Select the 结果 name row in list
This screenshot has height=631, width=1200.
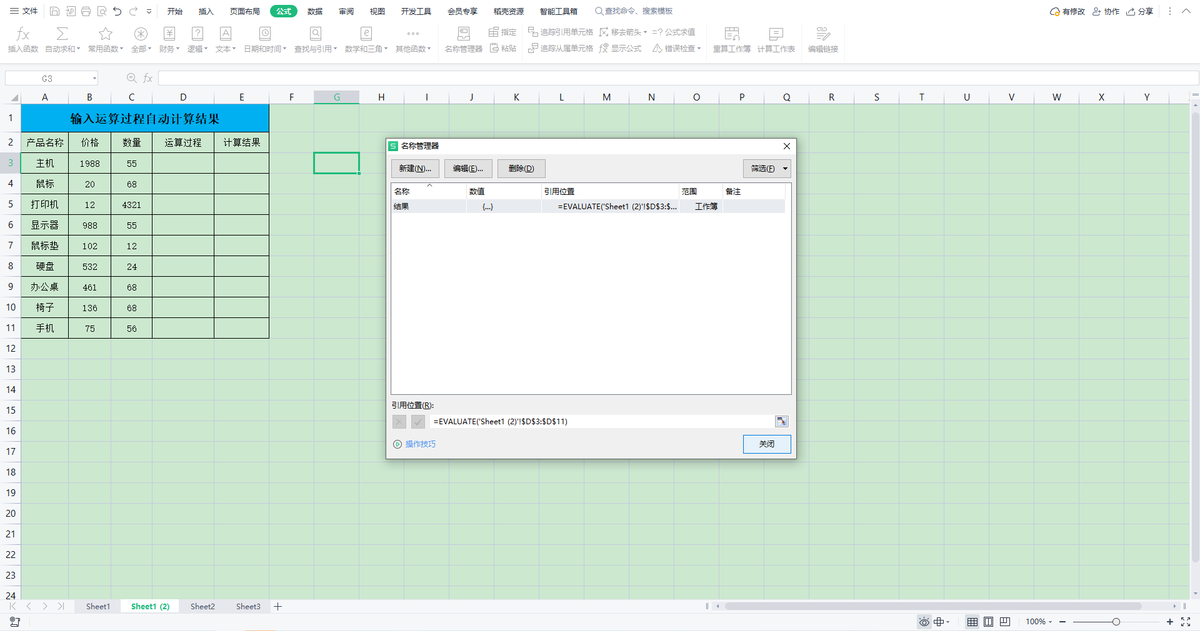point(588,206)
